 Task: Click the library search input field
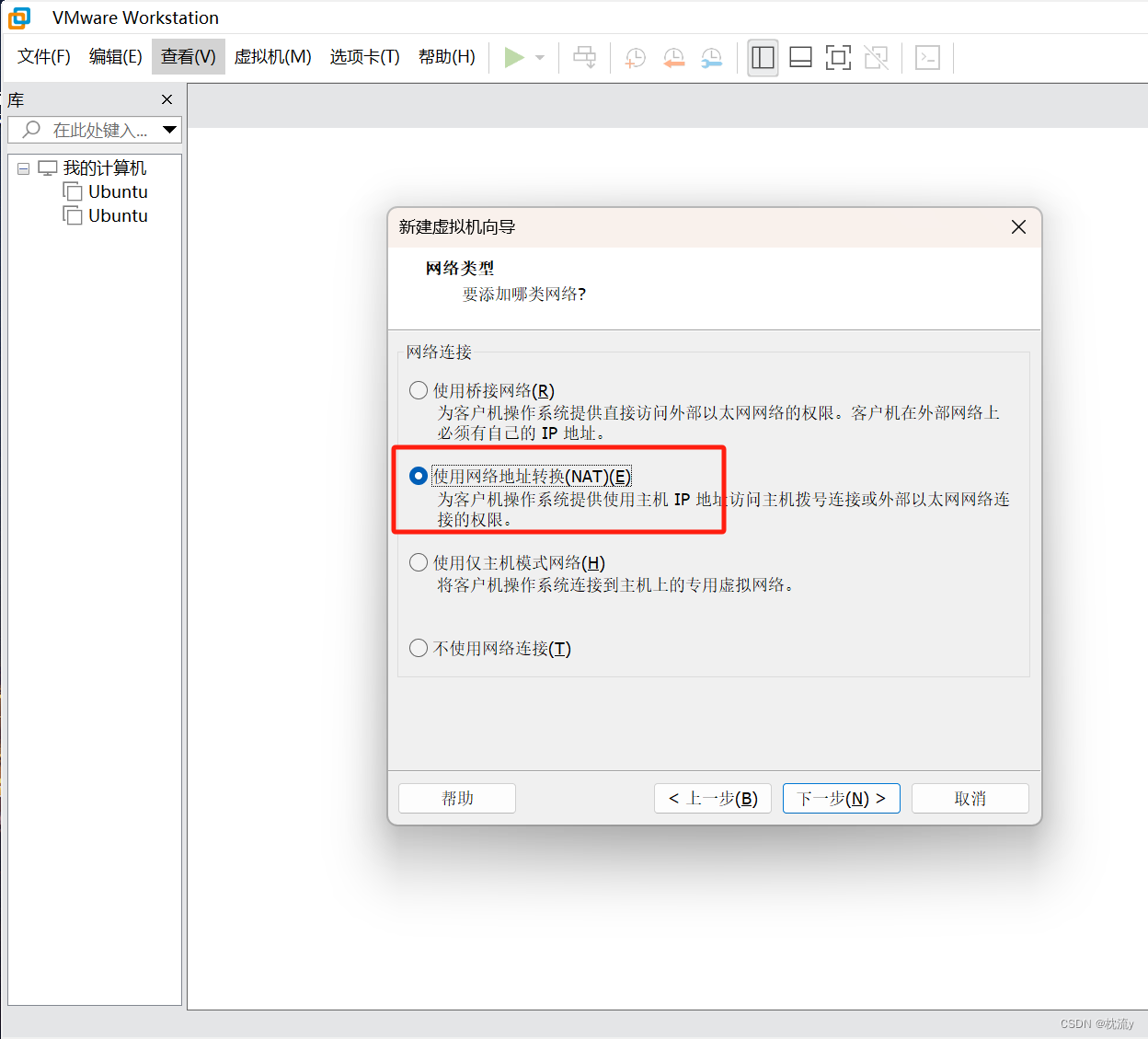pos(95,130)
